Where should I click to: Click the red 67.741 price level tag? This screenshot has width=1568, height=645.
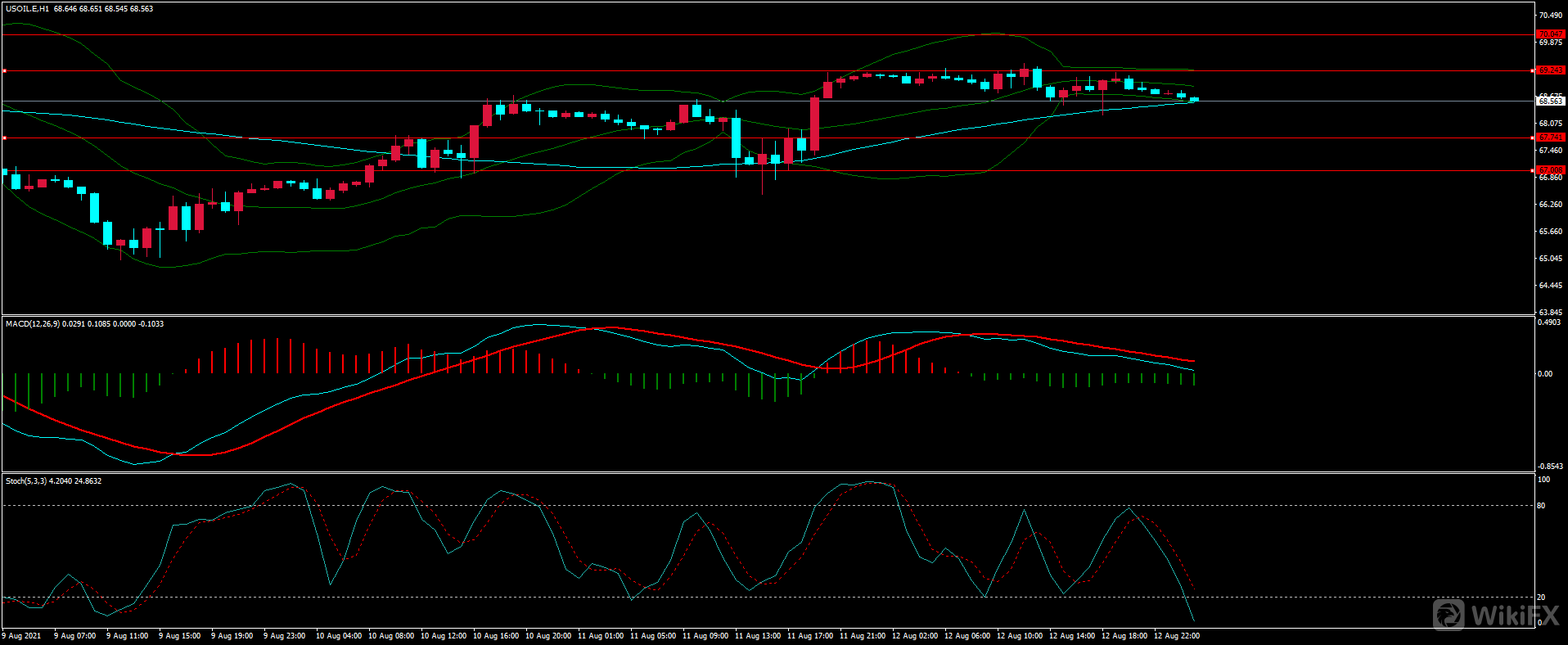(1550, 138)
